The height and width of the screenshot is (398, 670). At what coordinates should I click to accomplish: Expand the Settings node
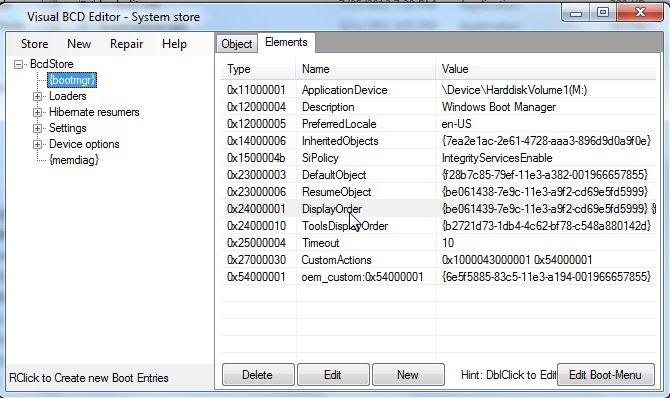pyautogui.click(x=38, y=129)
